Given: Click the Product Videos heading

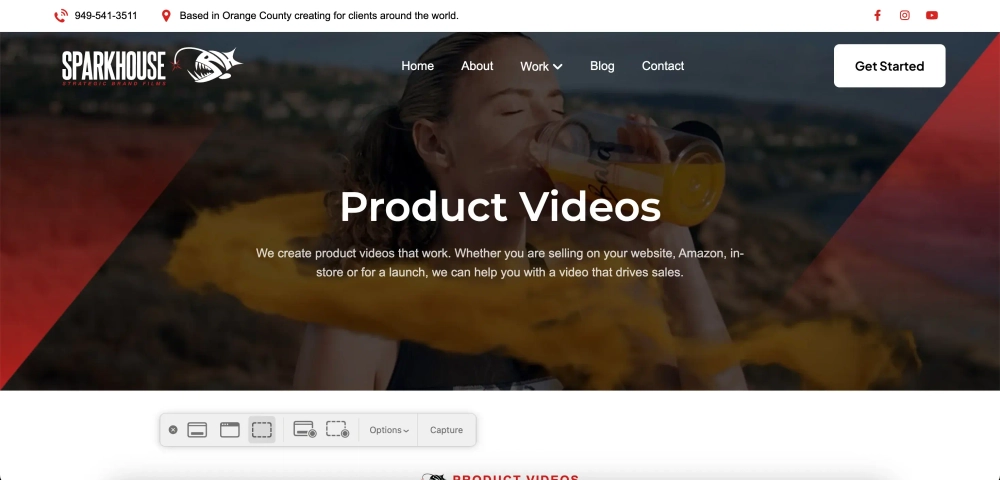Looking at the screenshot, I should pos(500,207).
